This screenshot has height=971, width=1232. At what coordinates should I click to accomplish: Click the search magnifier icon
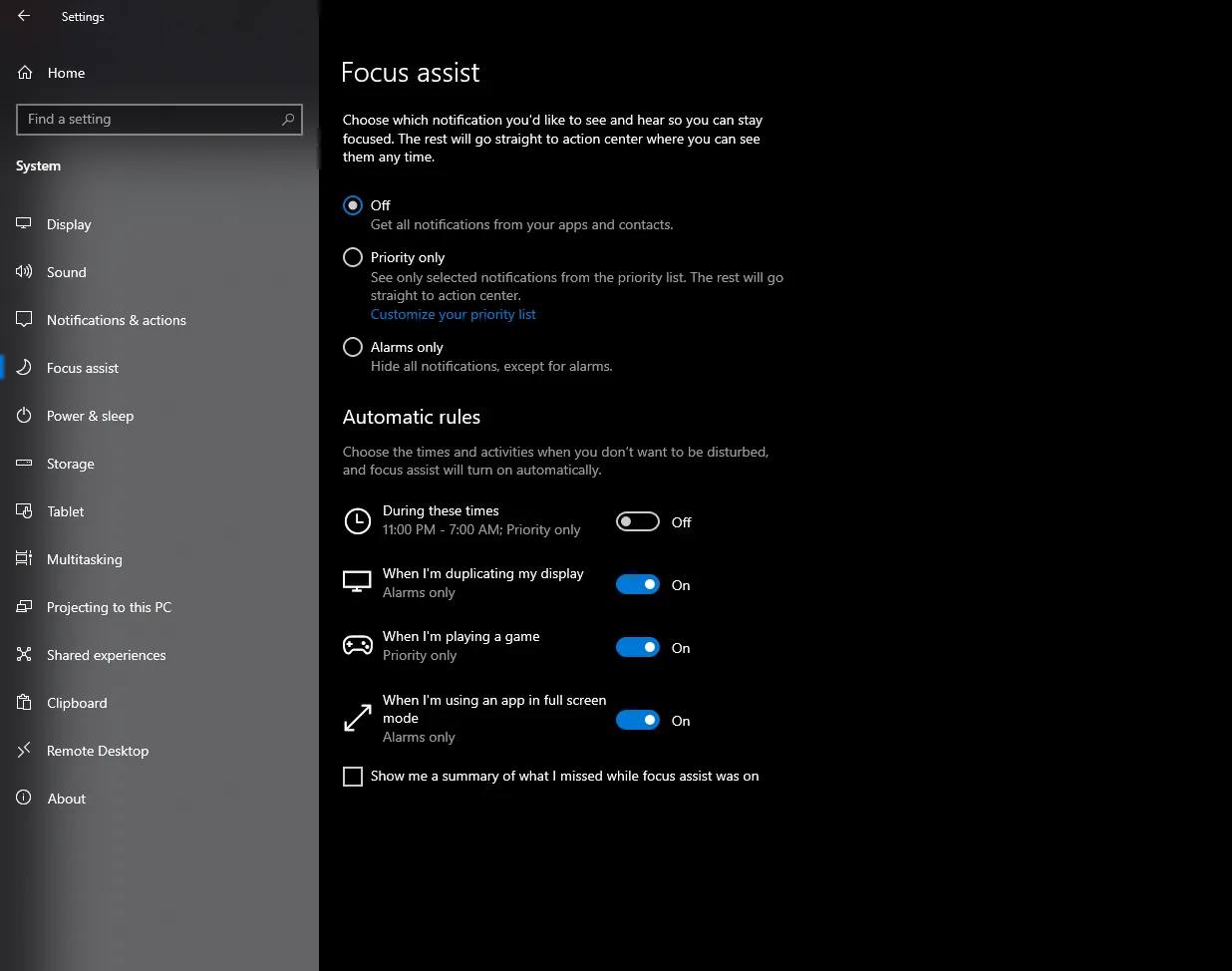pos(288,119)
